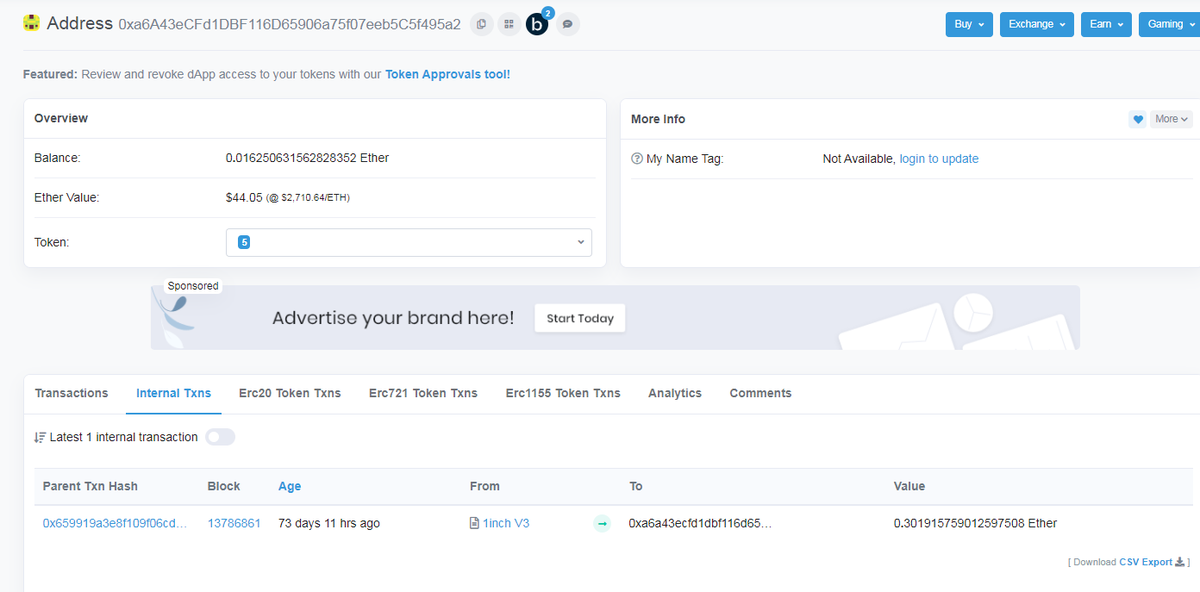Click the sort icon beside Latest 1 internal transaction
1200x592 pixels.
point(40,437)
